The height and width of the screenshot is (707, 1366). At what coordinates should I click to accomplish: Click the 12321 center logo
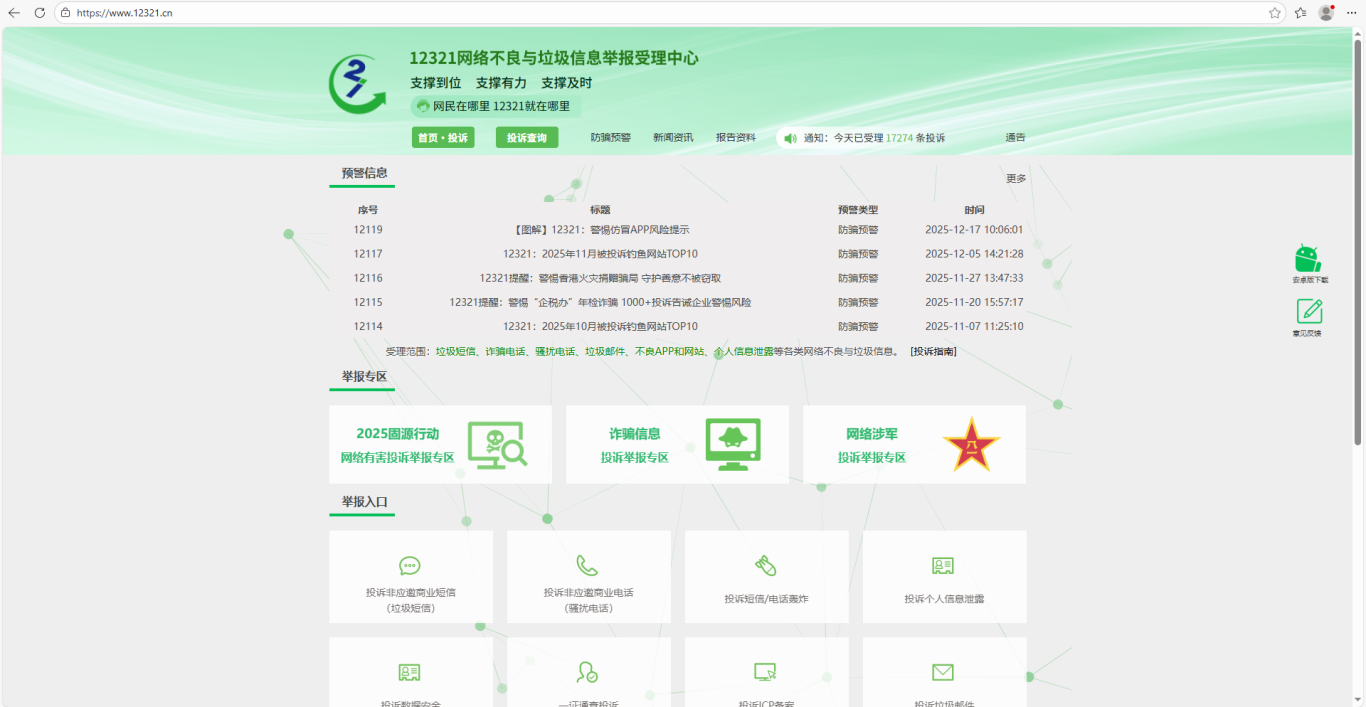(x=357, y=85)
